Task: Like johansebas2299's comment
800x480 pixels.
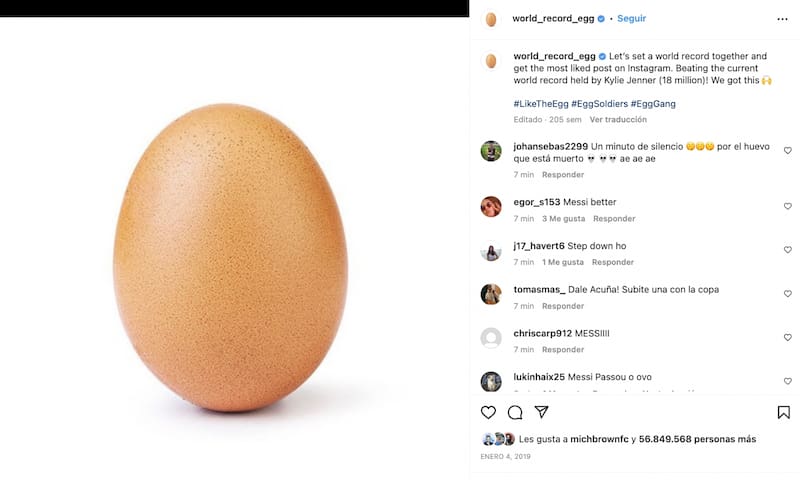Action: [787, 151]
